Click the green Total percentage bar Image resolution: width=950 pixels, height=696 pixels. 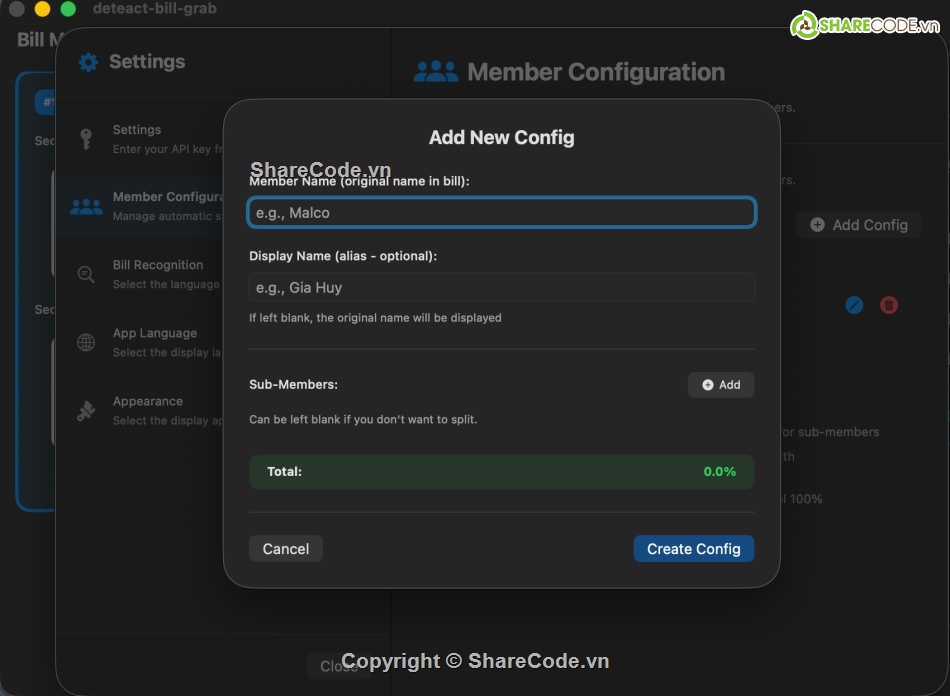click(x=501, y=471)
